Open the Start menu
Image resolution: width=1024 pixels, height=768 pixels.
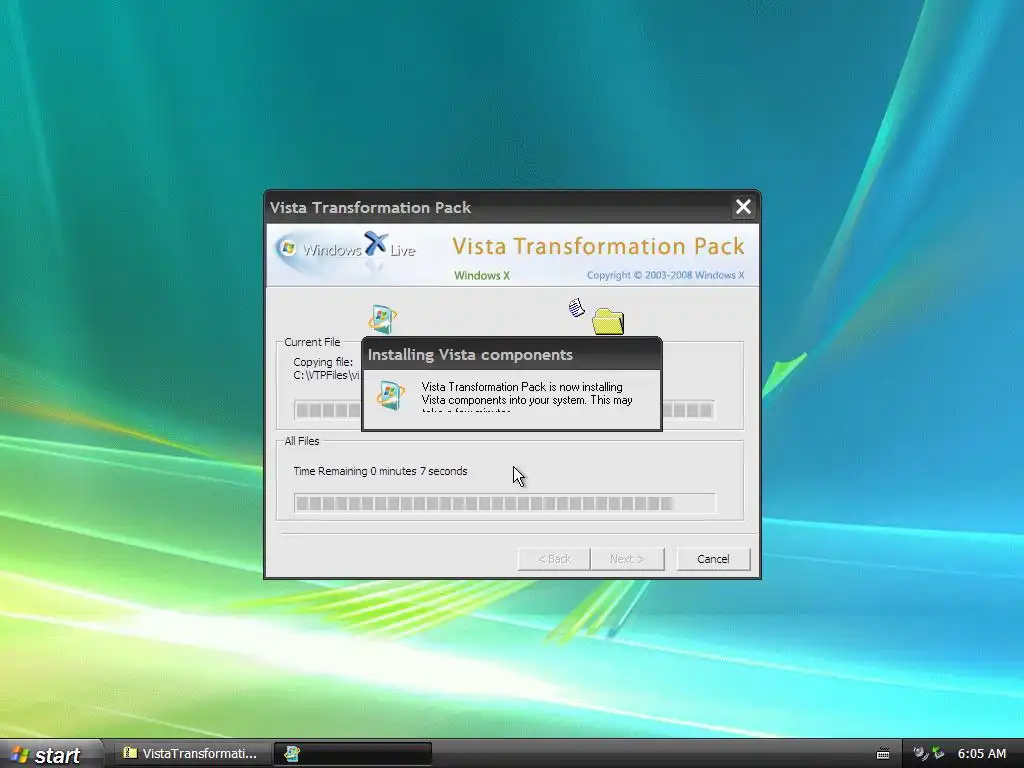(51, 754)
